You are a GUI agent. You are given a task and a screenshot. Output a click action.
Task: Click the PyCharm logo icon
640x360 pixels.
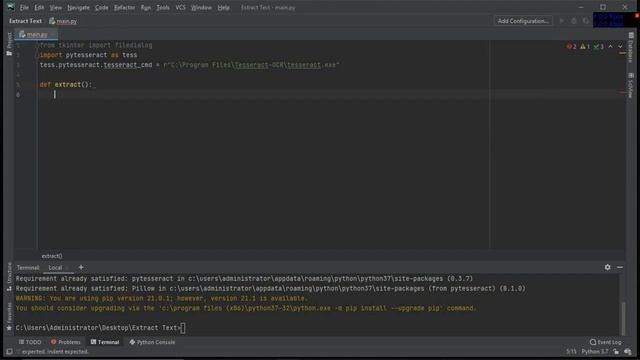[11, 7]
